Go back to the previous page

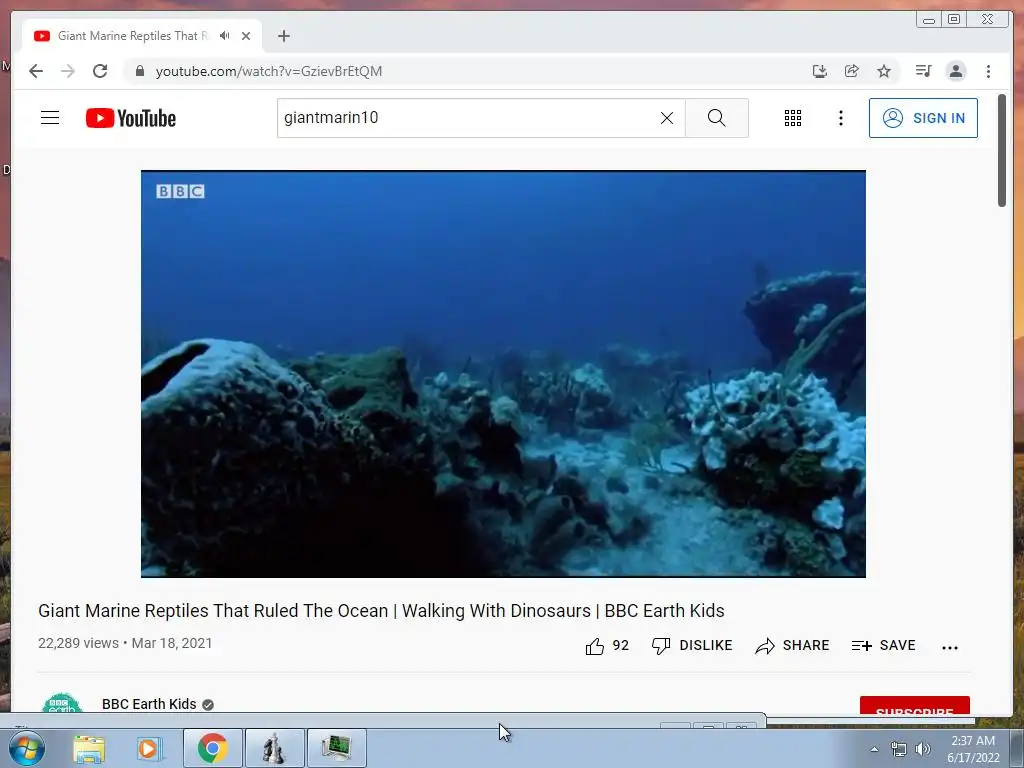tap(36, 71)
